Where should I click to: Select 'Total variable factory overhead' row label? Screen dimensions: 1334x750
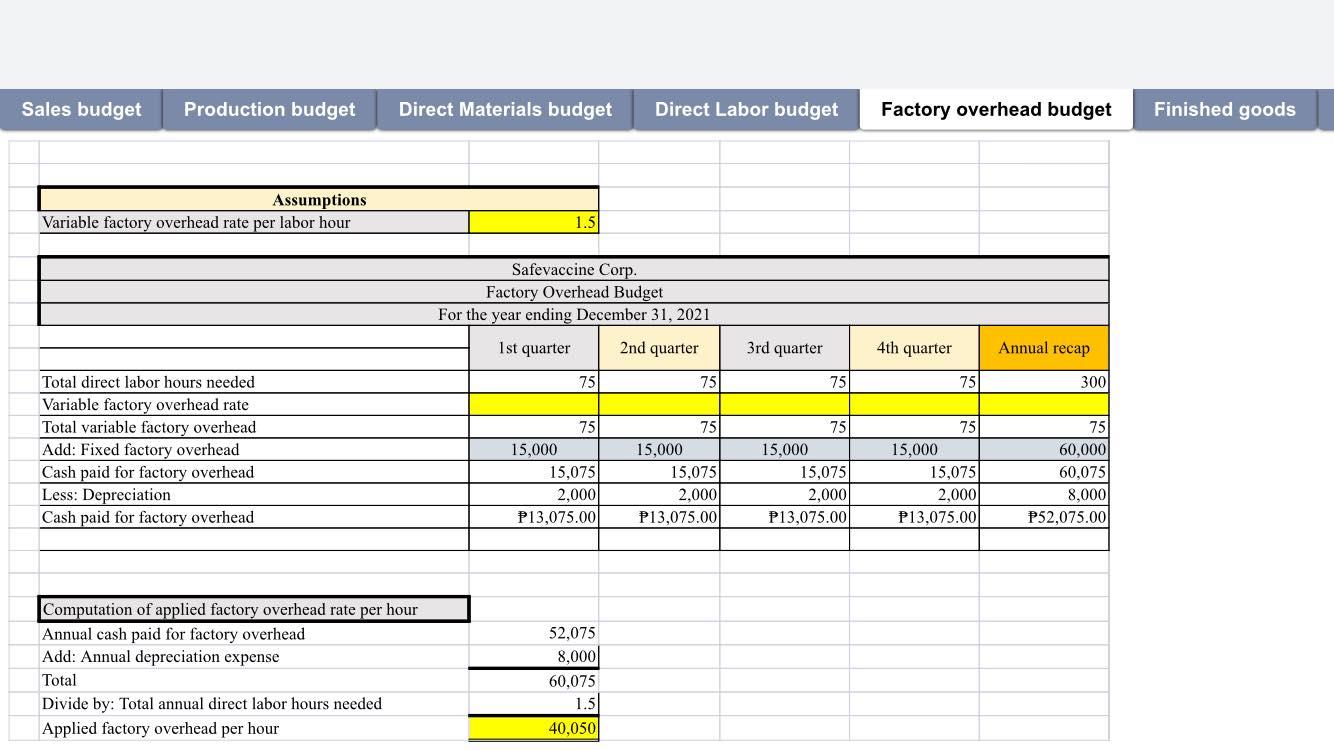click(x=254, y=427)
